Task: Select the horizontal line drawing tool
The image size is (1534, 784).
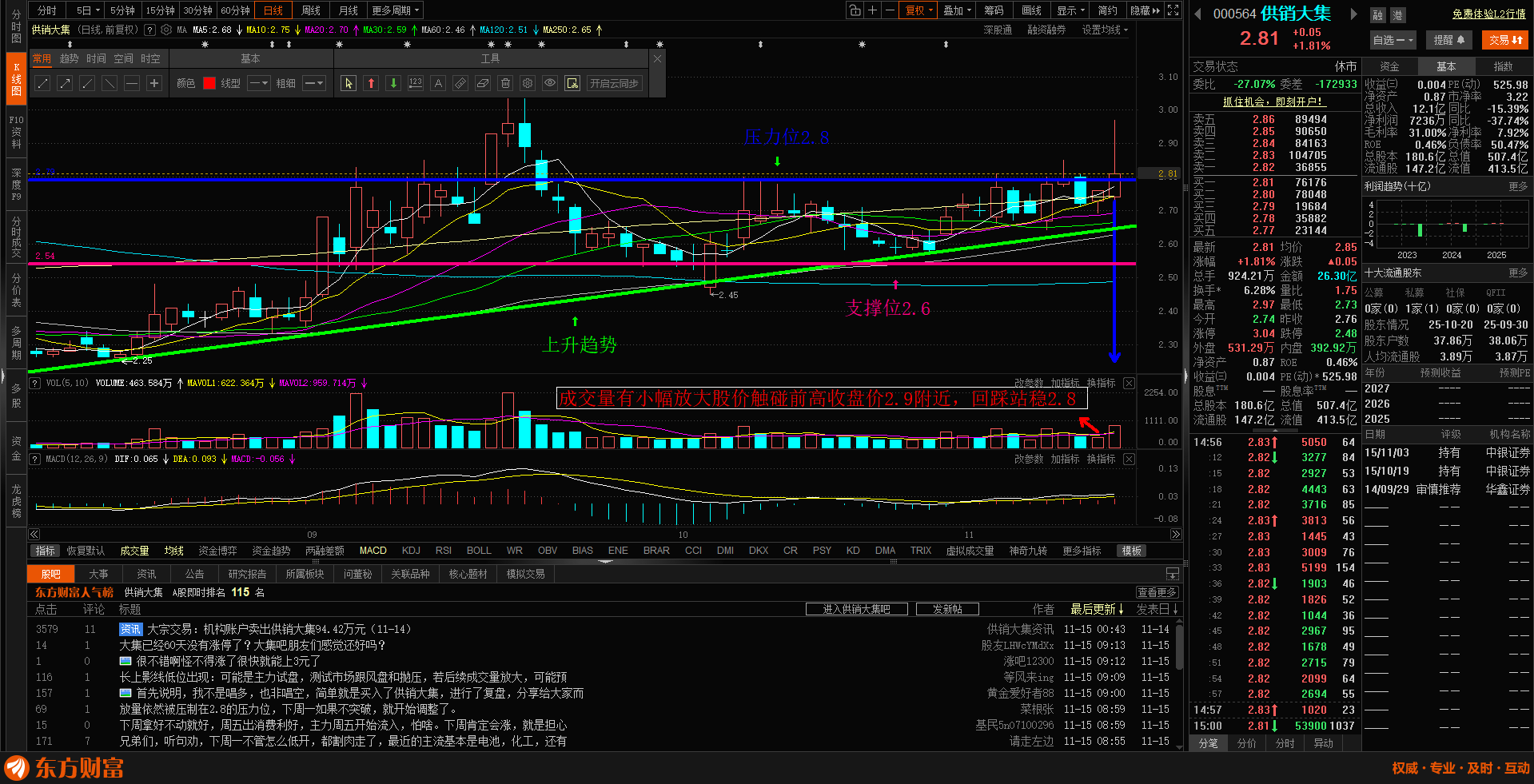Action: 132,83
